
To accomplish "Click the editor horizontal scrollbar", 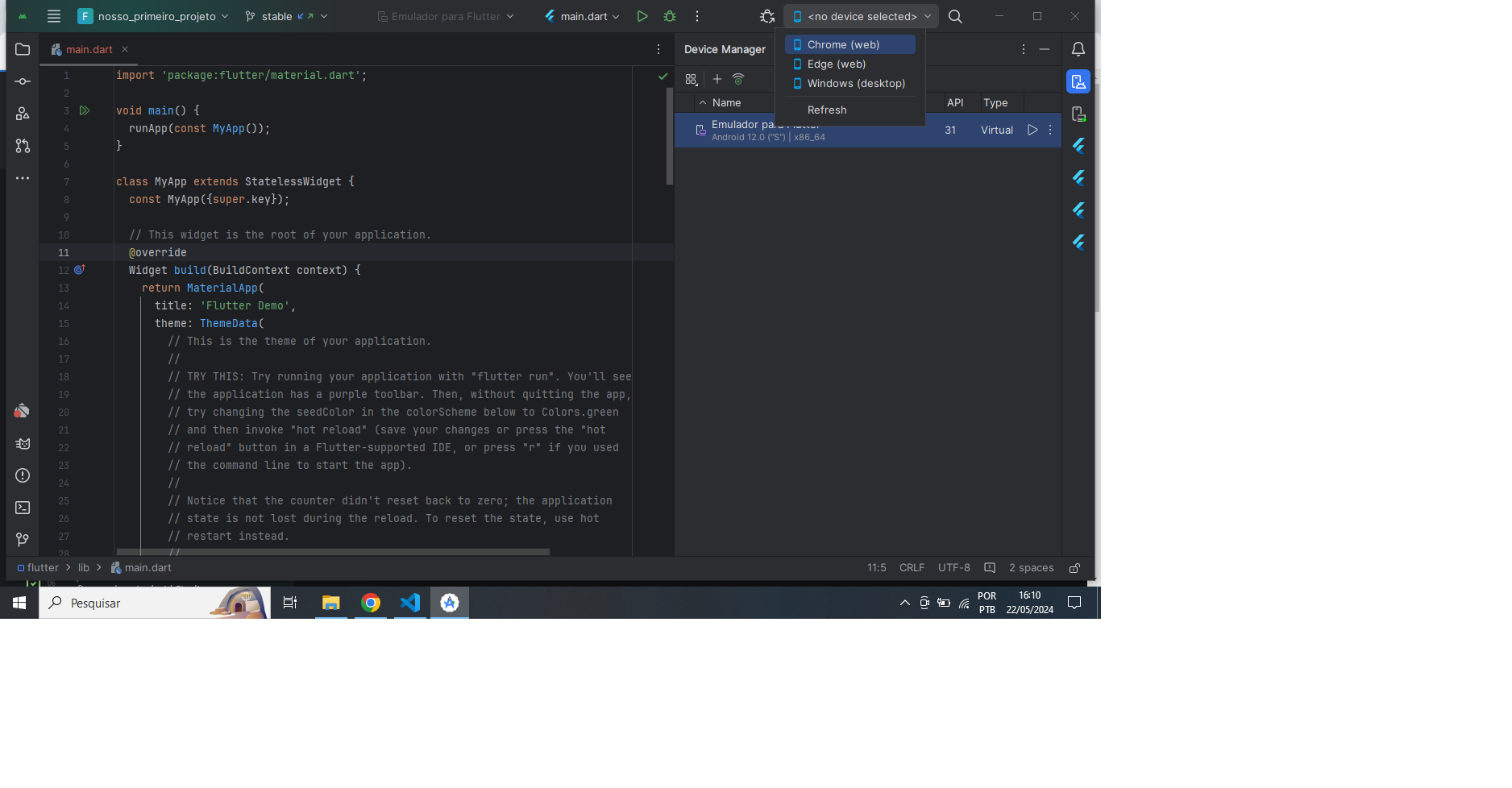I will [x=333, y=552].
